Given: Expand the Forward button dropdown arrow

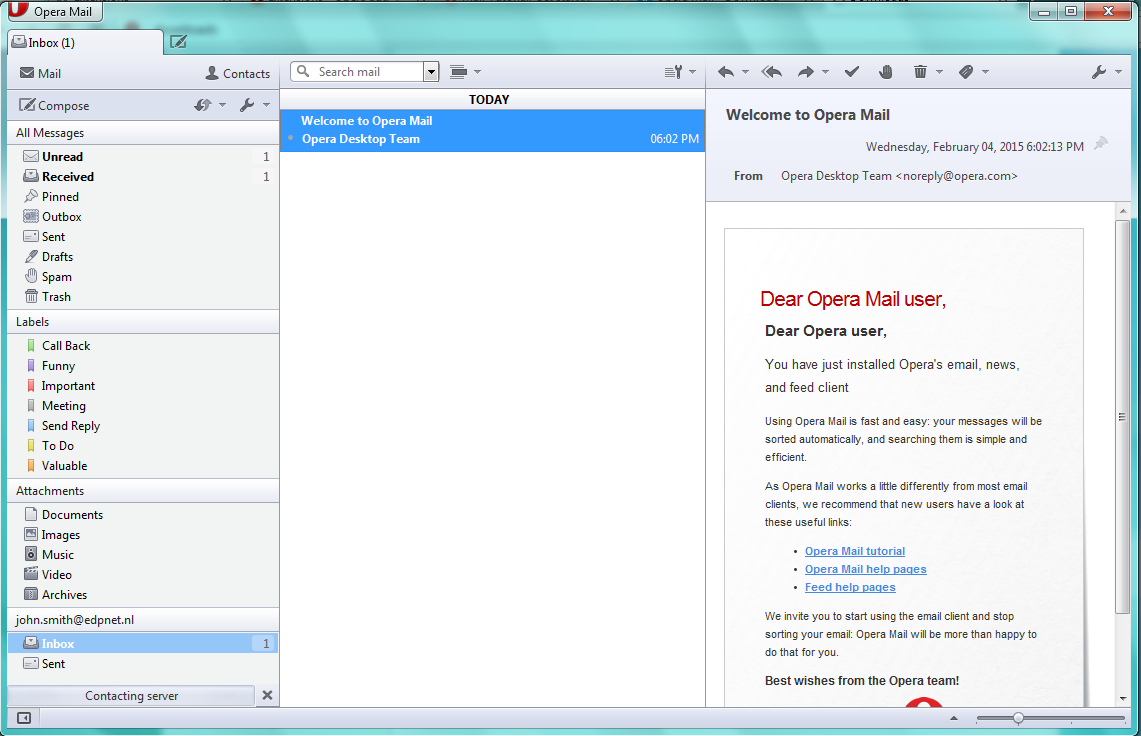Looking at the screenshot, I should (825, 72).
